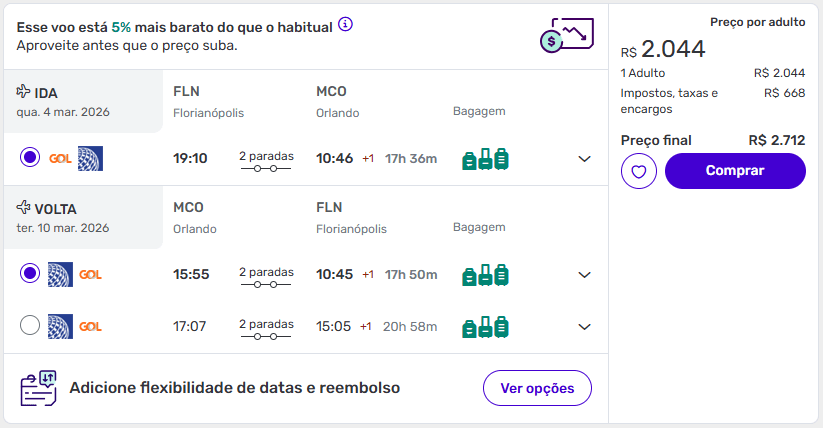The image size is (823, 428).
Task: Click baggage icons on the 15:55 flight
Action: (x=485, y=274)
